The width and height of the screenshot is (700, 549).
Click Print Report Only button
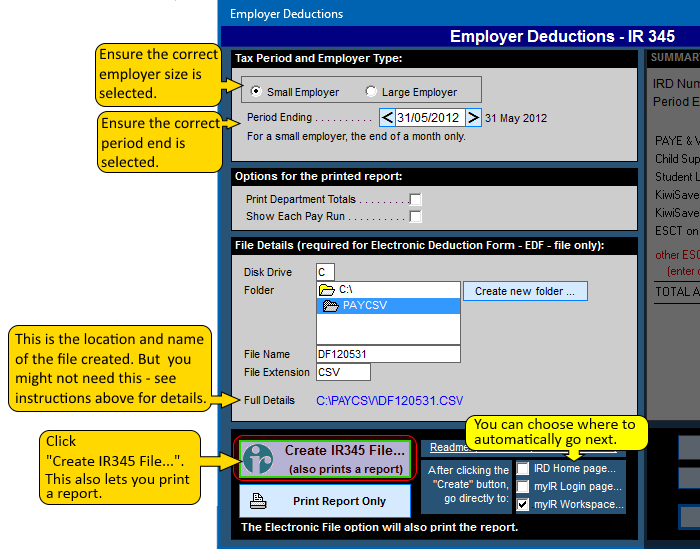325,501
